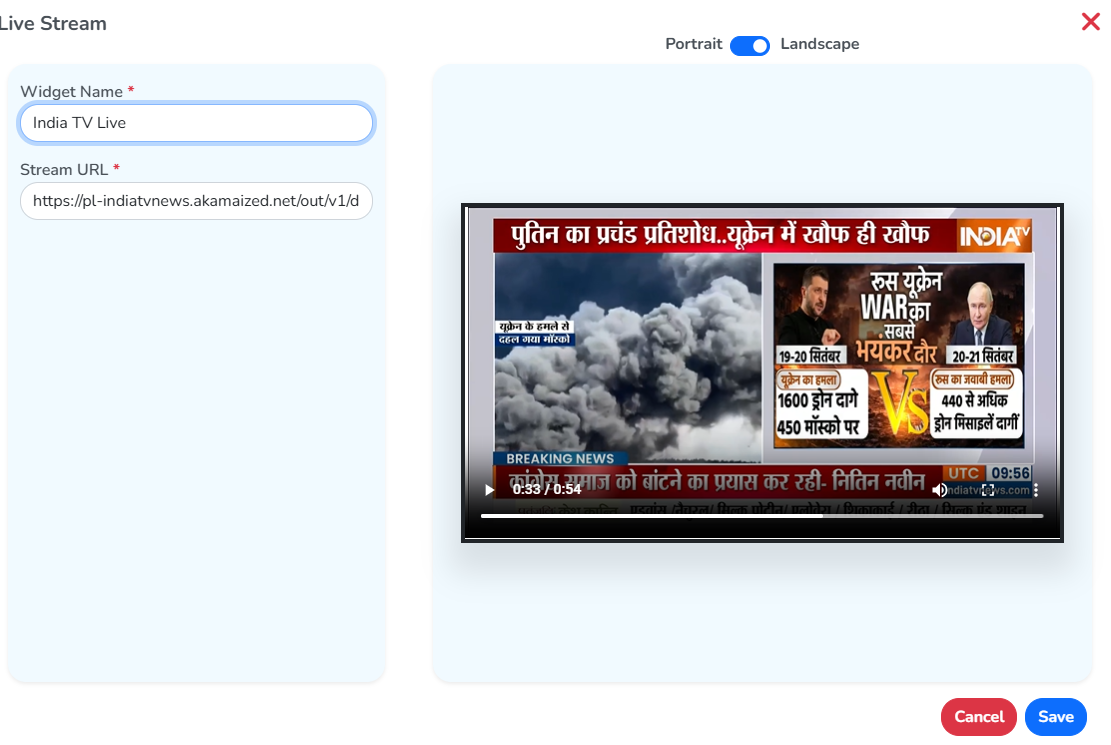
Task: Click the Landscape label
Action: (x=820, y=44)
